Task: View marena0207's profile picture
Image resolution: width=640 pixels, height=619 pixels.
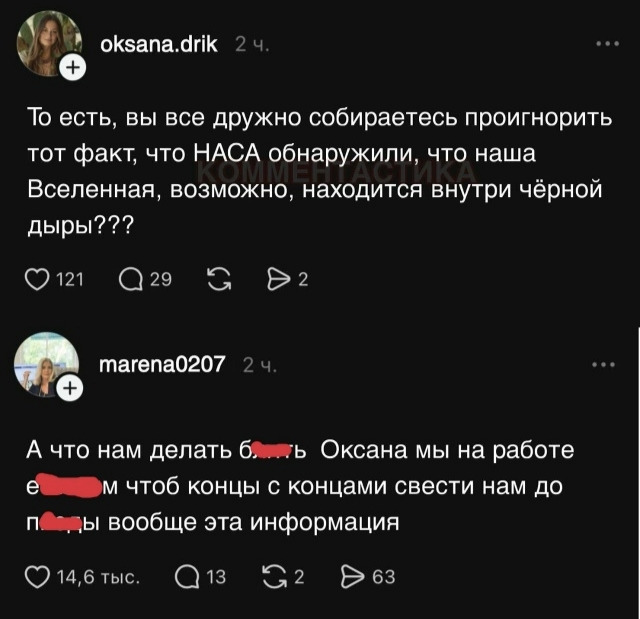Action: pos(46,365)
